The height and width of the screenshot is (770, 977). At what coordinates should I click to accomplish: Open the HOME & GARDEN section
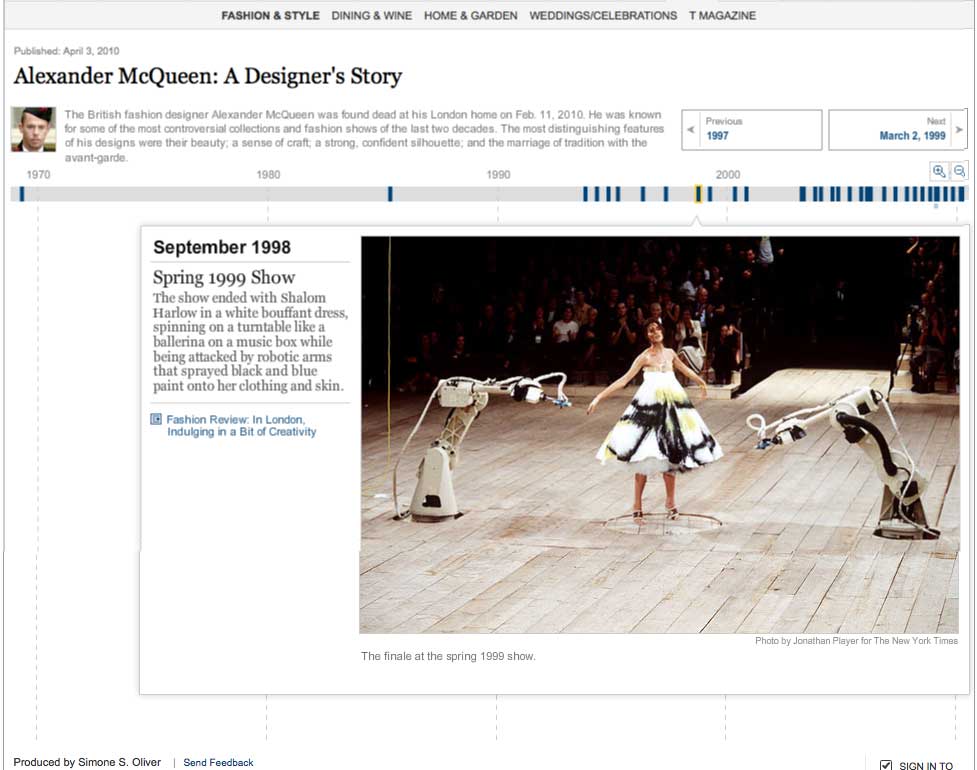(x=470, y=15)
